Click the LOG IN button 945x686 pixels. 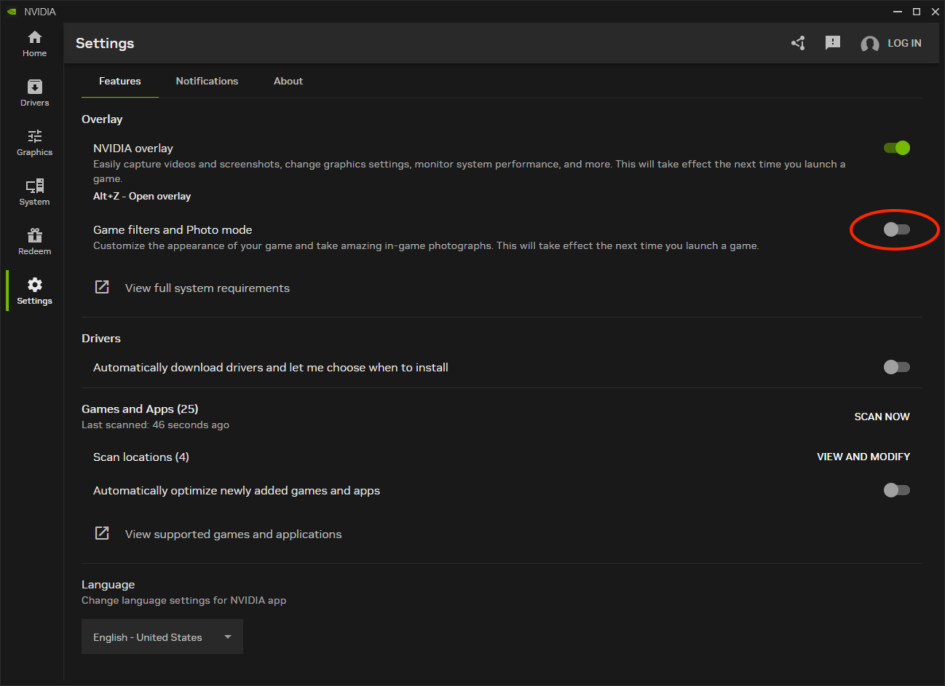pos(904,43)
